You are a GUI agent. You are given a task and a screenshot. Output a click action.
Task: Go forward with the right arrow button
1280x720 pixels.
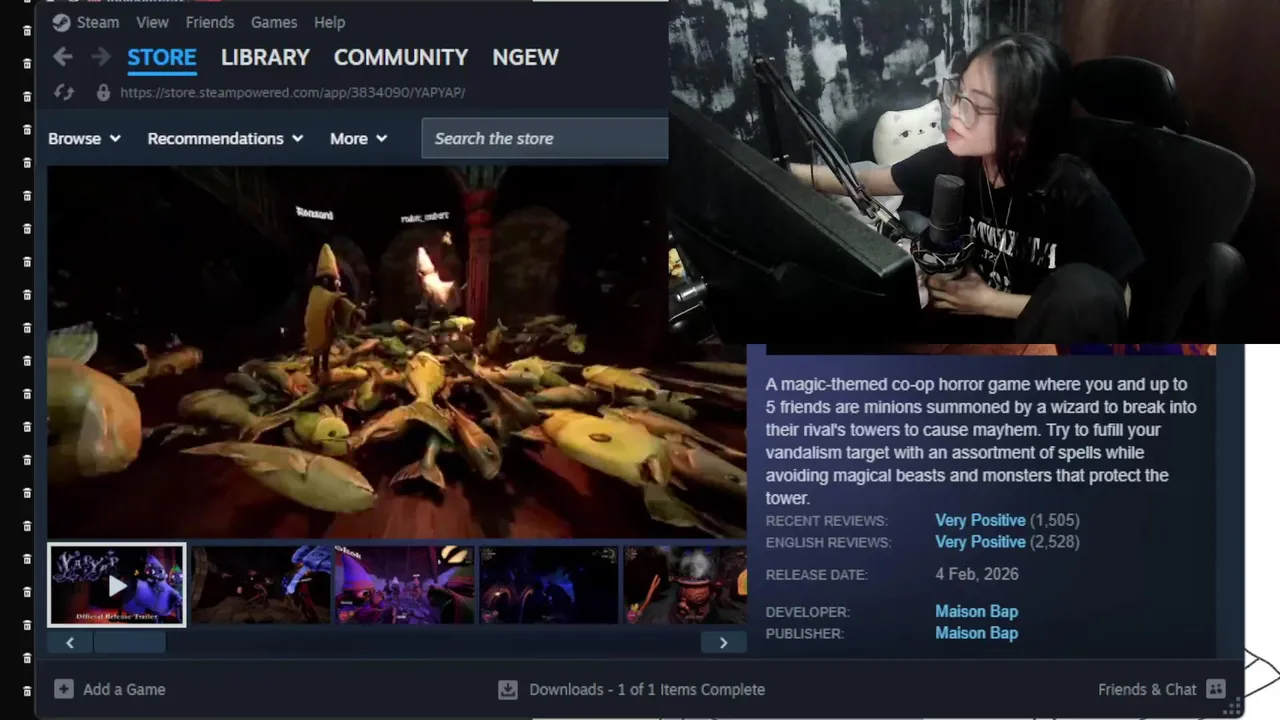[x=101, y=57]
